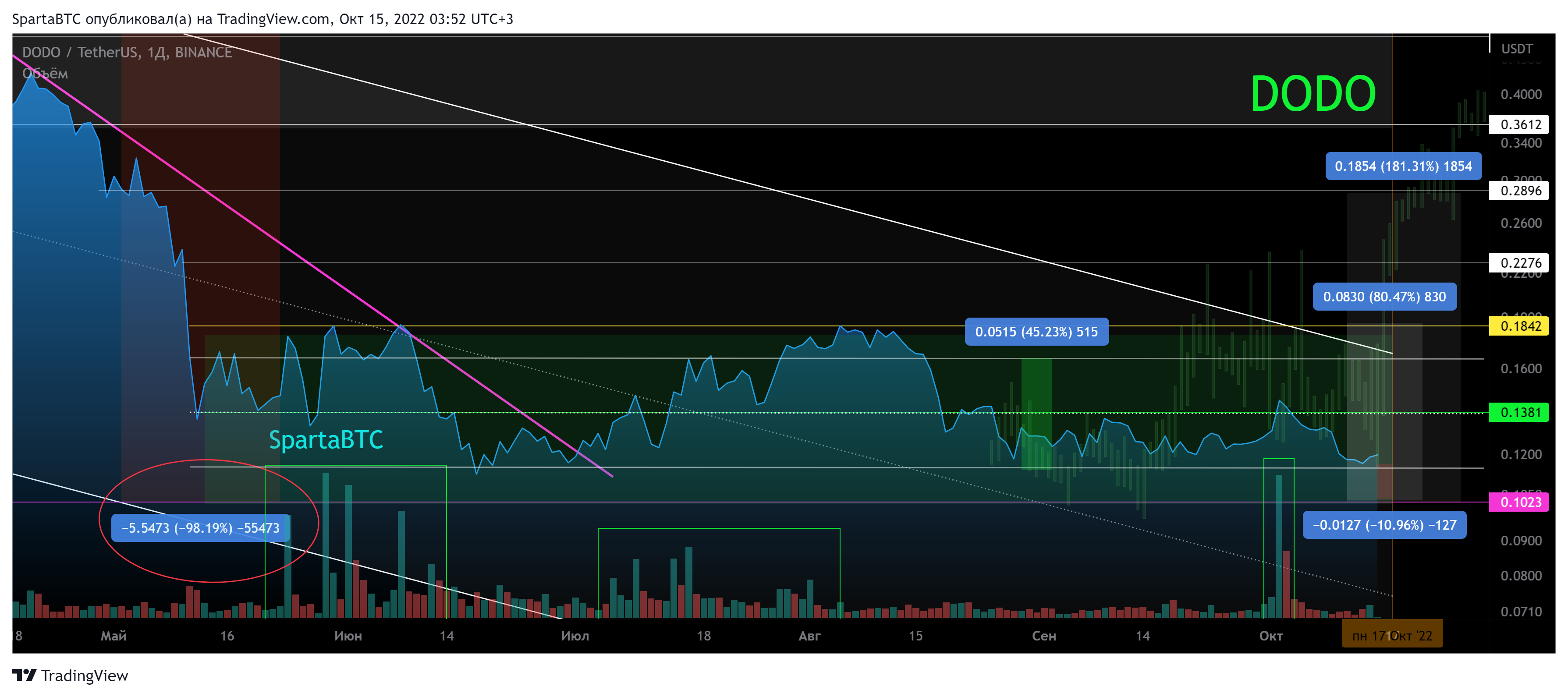Click the 0.0830 (80.47%) measurement label
This screenshot has height=697, width=1568.
coord(1384,297)
